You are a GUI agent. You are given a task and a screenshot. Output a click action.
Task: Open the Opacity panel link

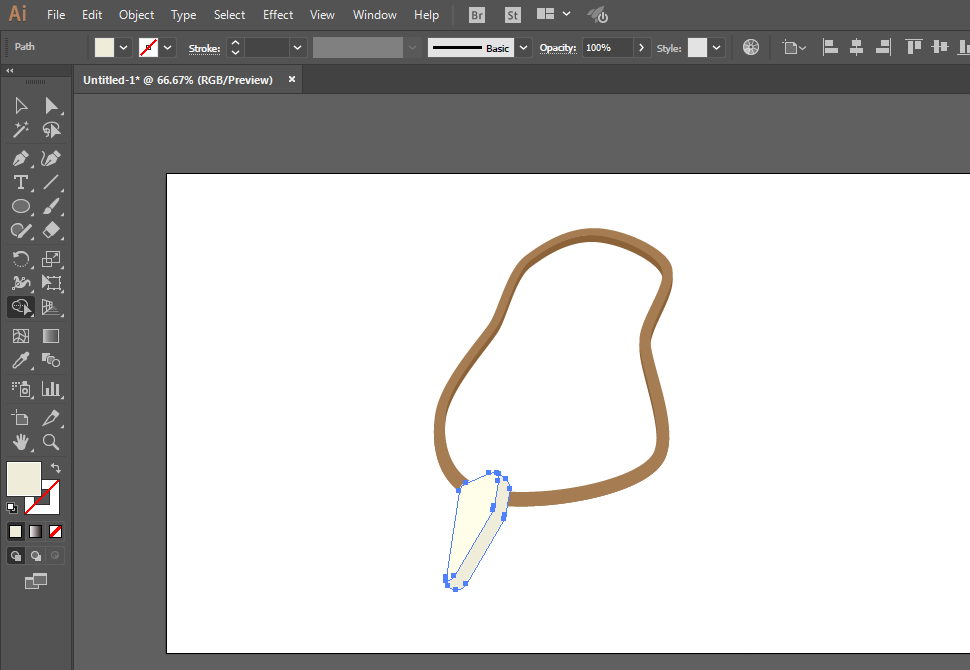point(557,48)
